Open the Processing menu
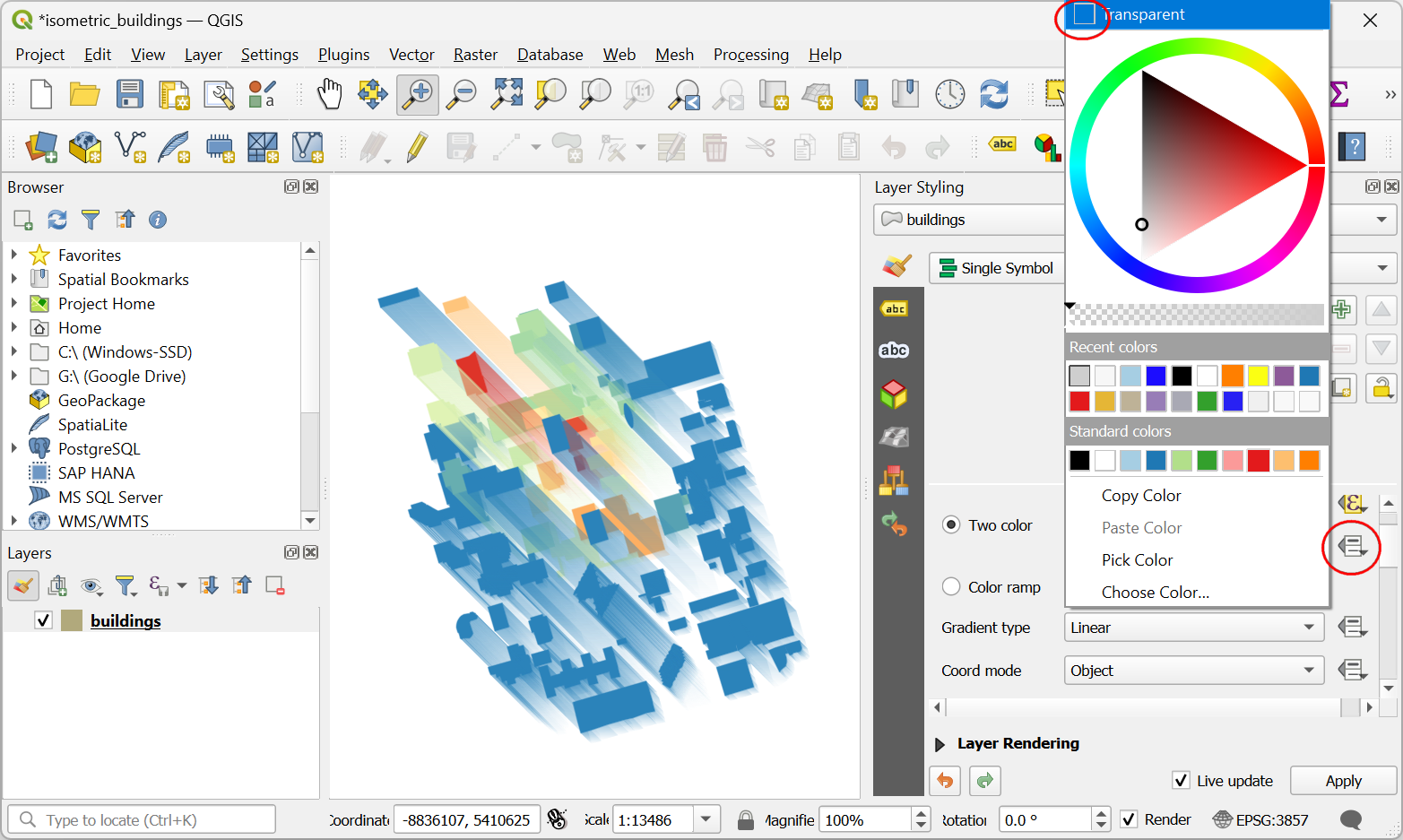Image resolution: width=1403 pixels, height=840 pixels. click(750, 55)
